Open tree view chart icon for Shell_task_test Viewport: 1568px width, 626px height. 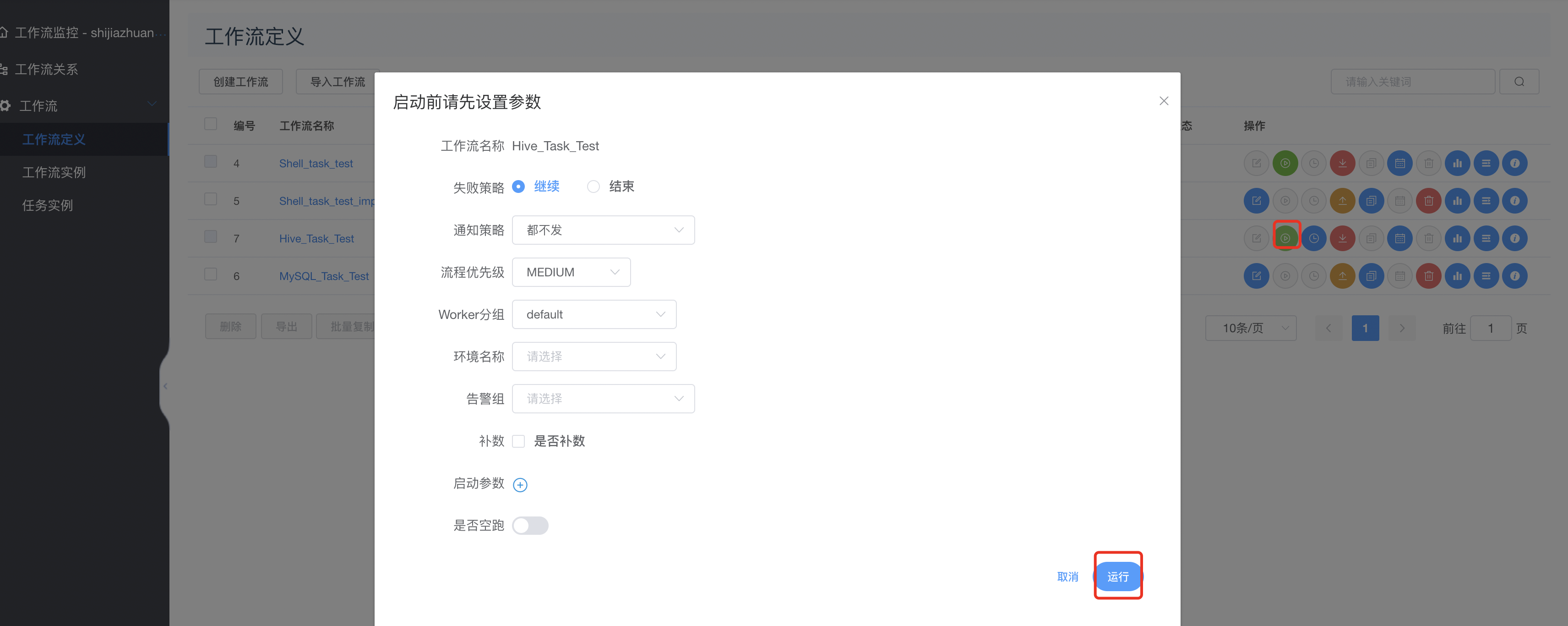point(1457,163)
